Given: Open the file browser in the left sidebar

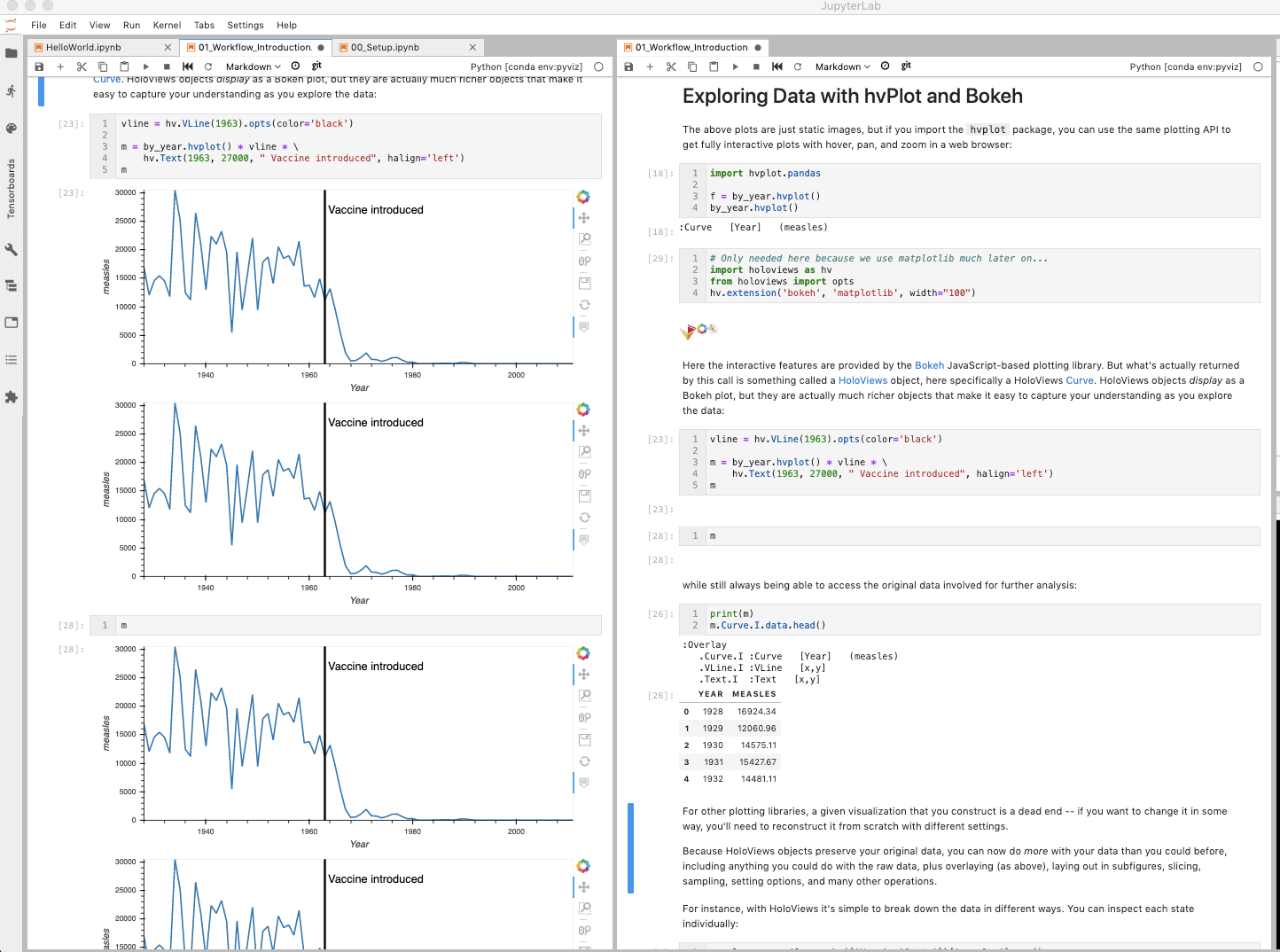Looking at the screenshot, I should [12, 53].
